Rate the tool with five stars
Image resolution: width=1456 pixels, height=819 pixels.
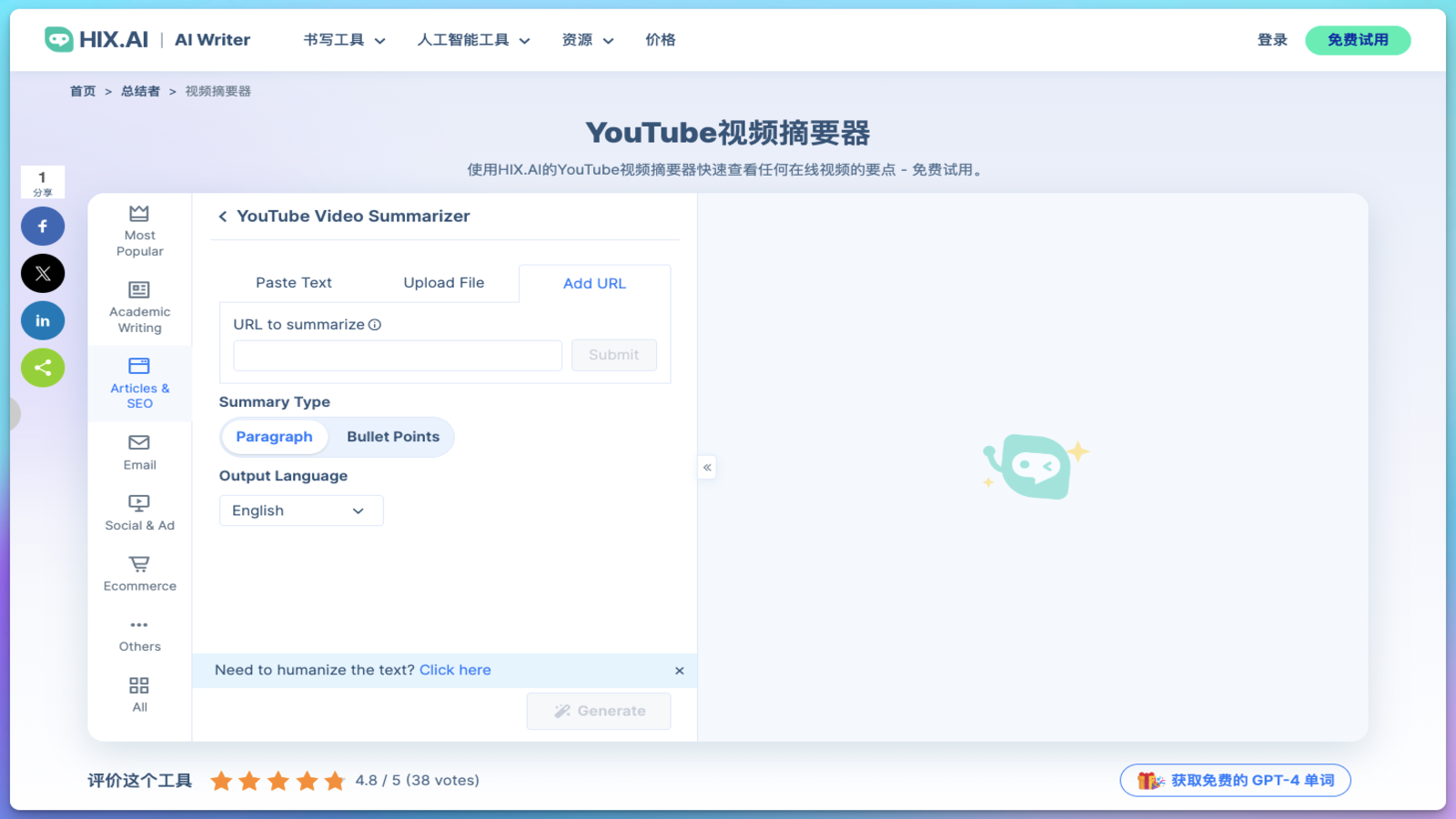(x=334, y=780)
